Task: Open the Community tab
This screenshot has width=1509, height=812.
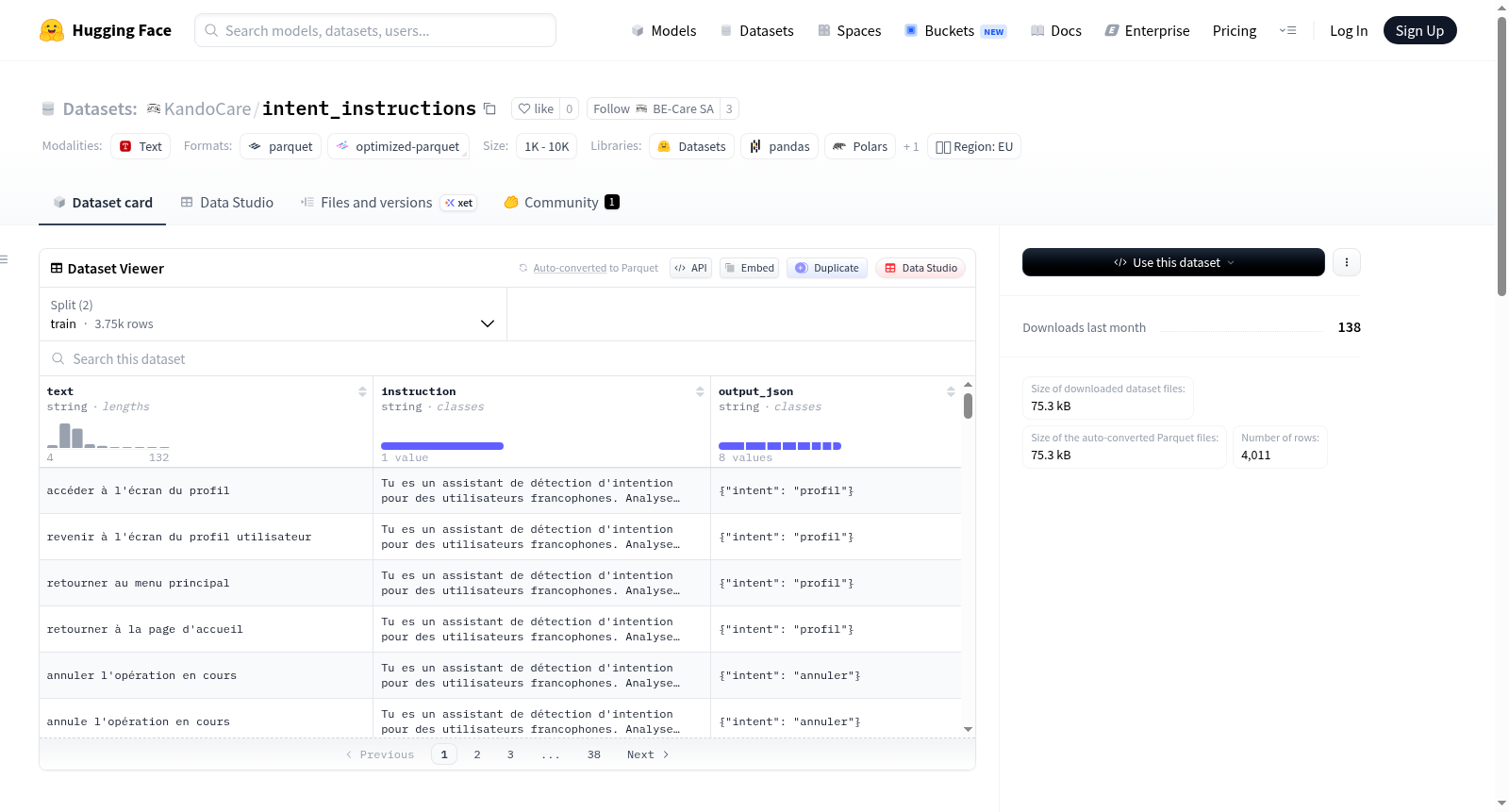Action: [561, 203]
